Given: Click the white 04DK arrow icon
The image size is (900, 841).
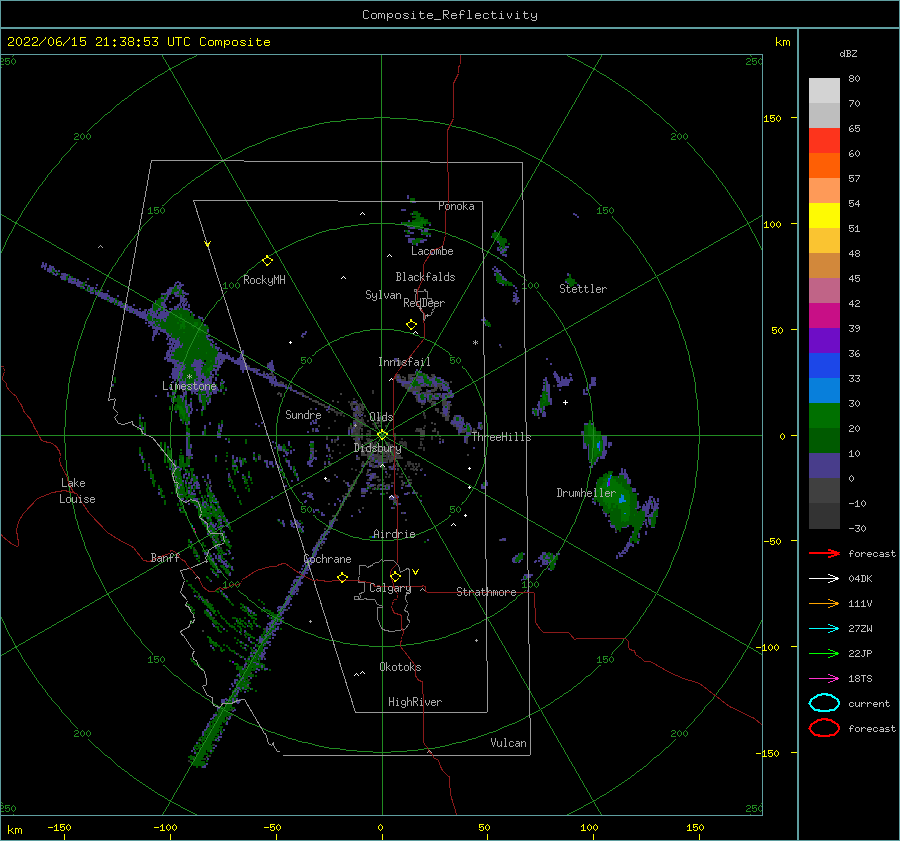Looking at the screenshot, I should click(824, 579).
